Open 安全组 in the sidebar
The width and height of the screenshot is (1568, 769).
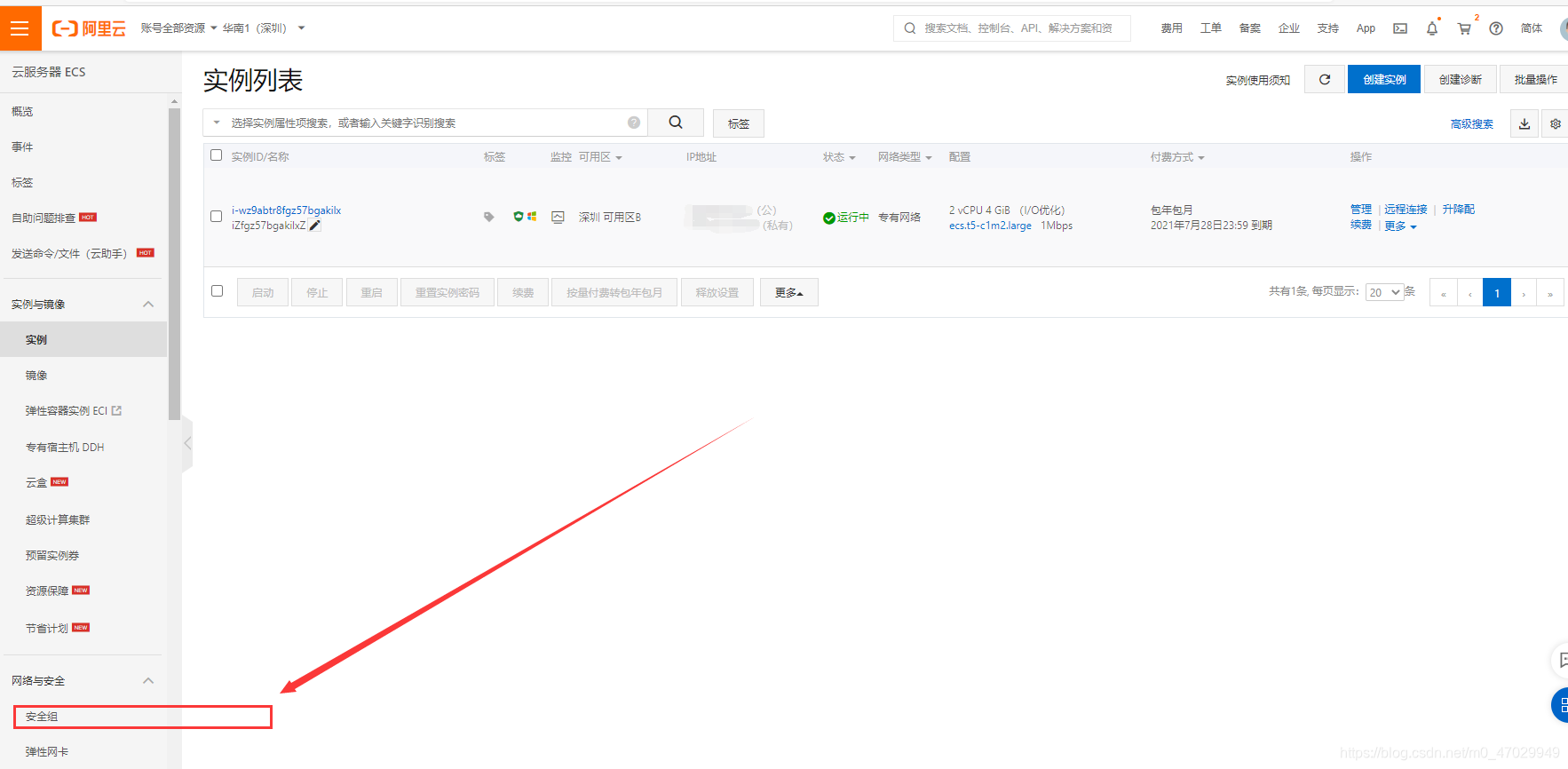(x=42, y=717)
